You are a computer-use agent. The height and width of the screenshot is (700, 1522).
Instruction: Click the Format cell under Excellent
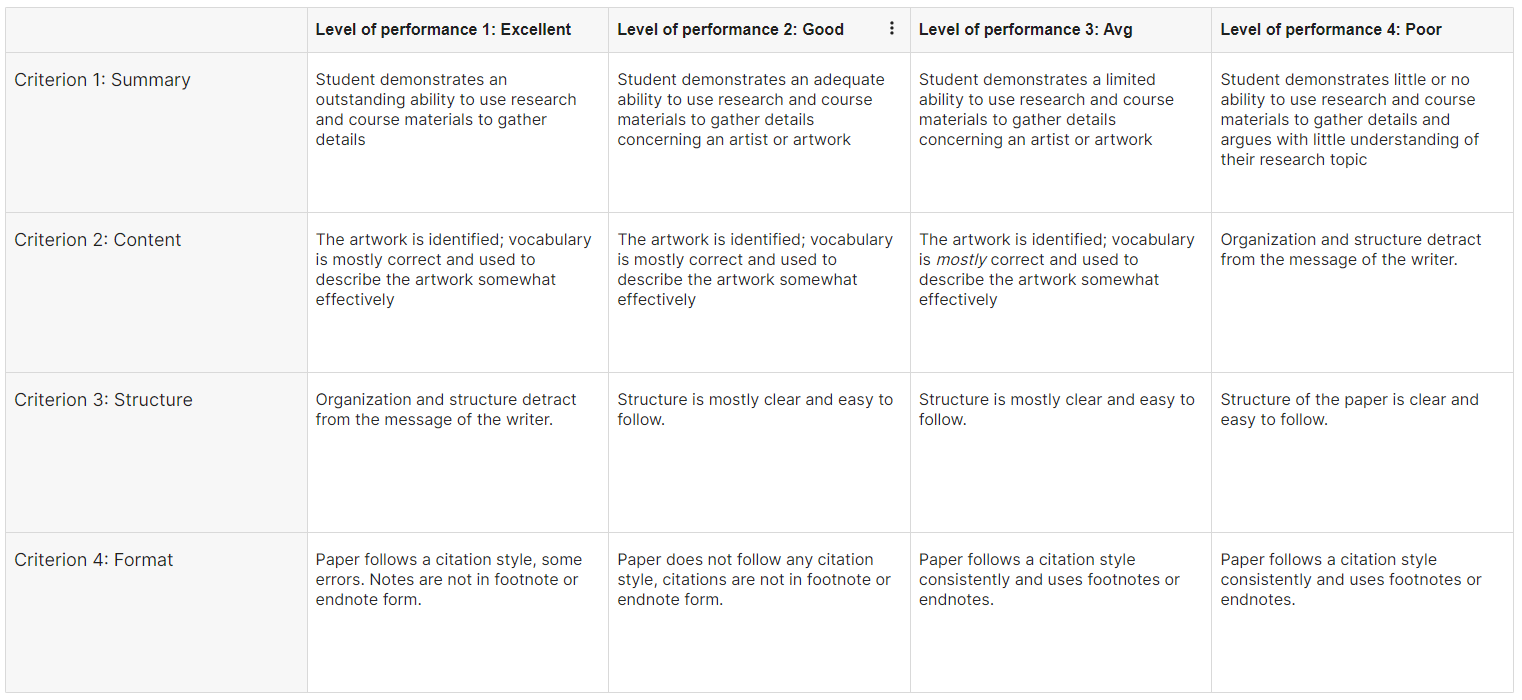tap(448, 580)
